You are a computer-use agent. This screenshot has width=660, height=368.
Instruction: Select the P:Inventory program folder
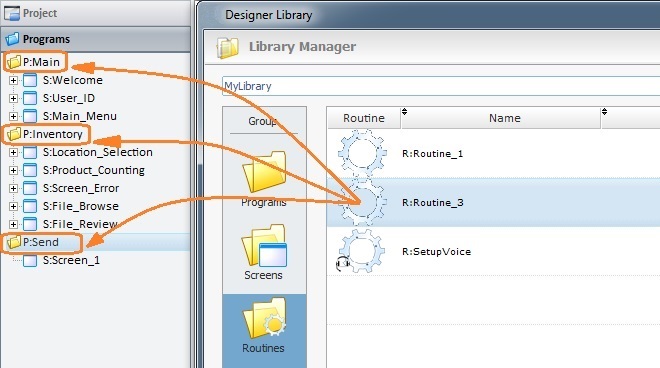(45, 134)
